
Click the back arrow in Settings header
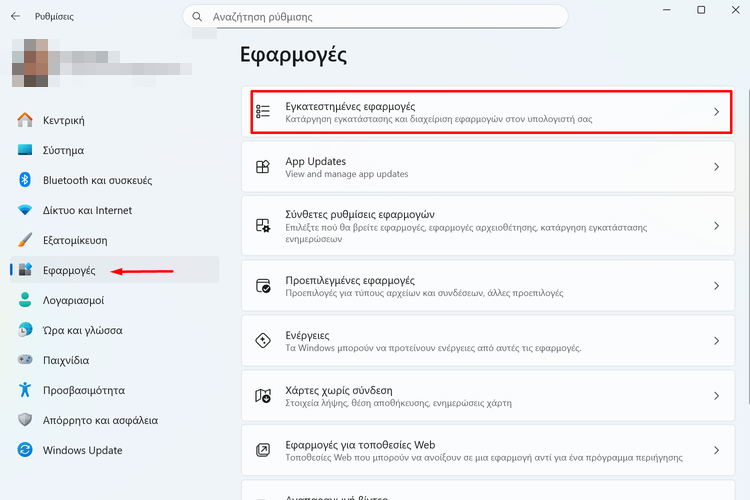[x=15, y=17]
